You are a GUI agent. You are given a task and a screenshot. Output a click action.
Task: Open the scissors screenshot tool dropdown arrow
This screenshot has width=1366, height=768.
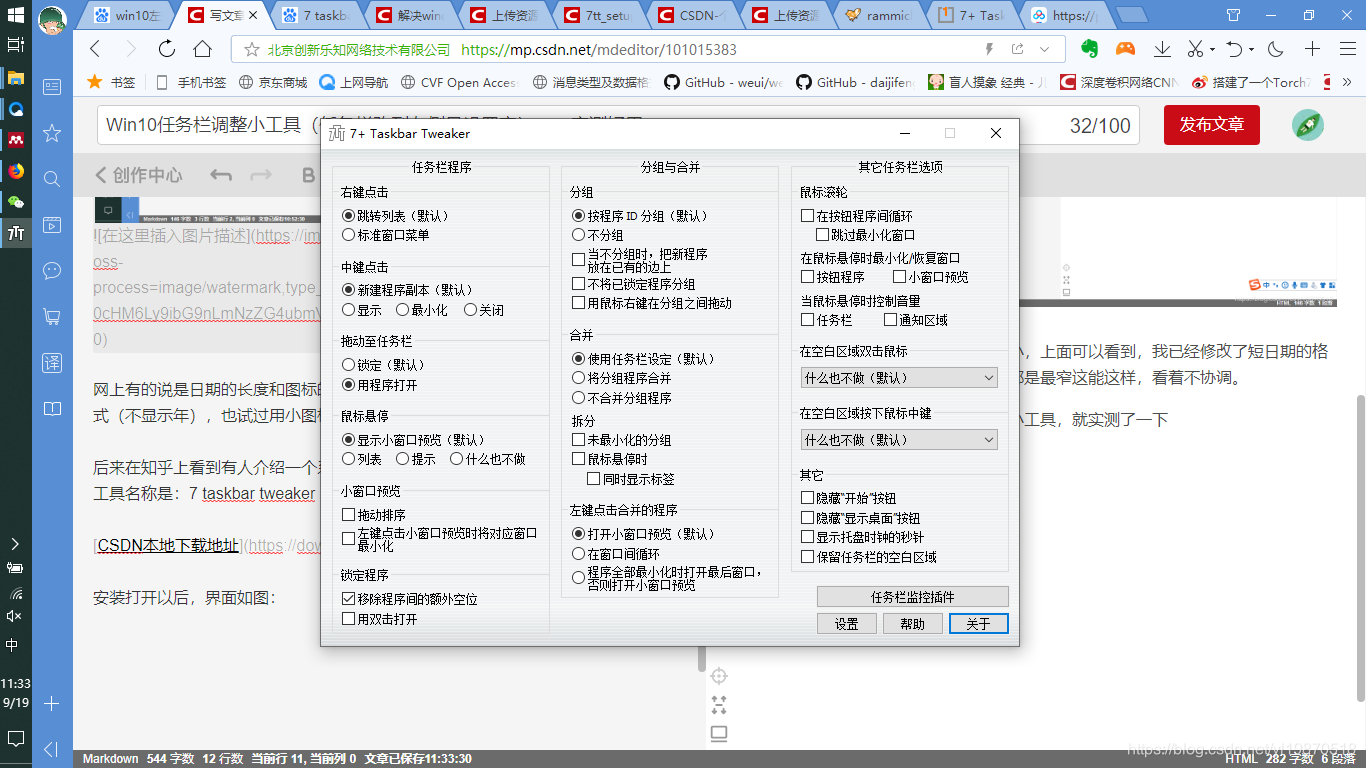[x=1212, y=49]
